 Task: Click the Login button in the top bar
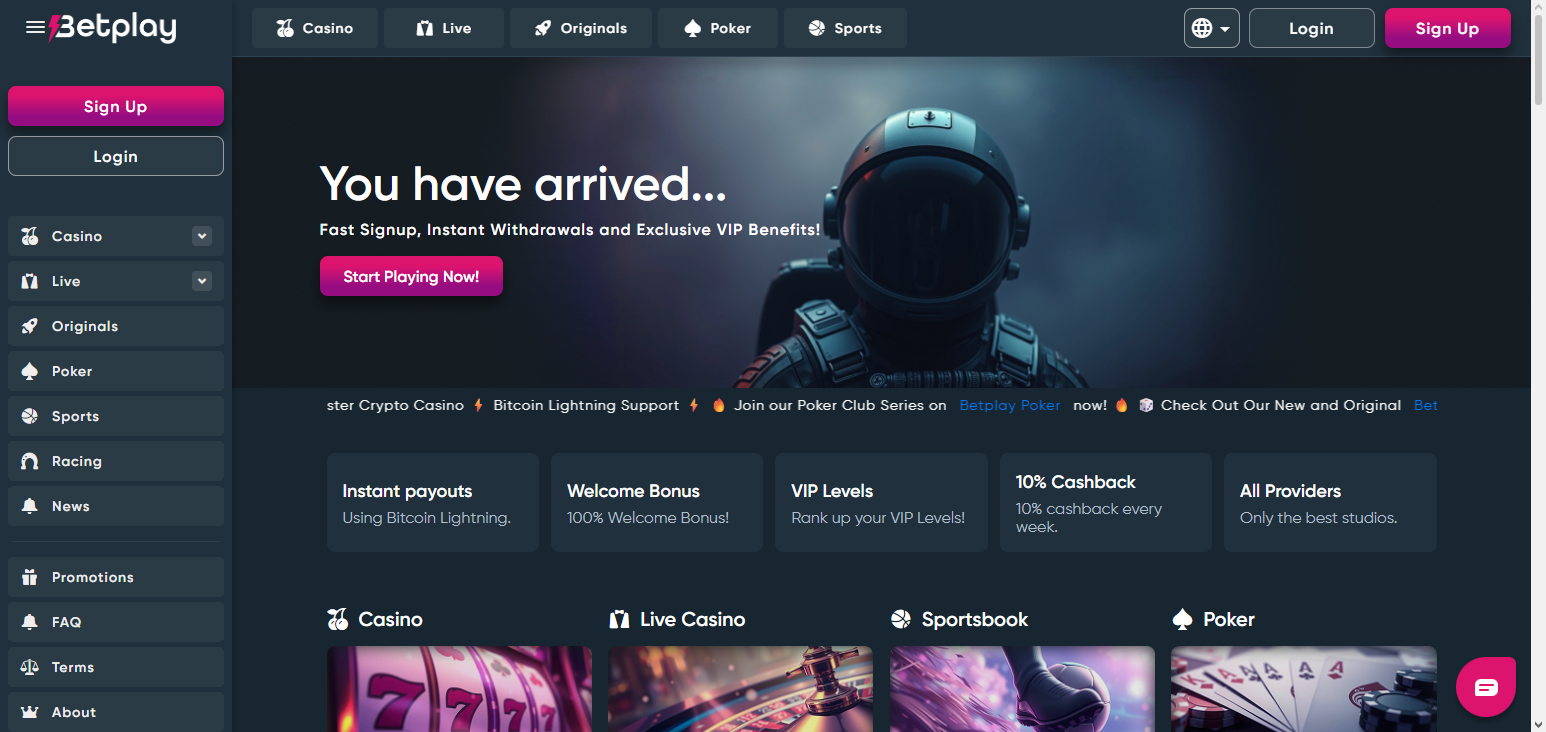coord(1311,28)
